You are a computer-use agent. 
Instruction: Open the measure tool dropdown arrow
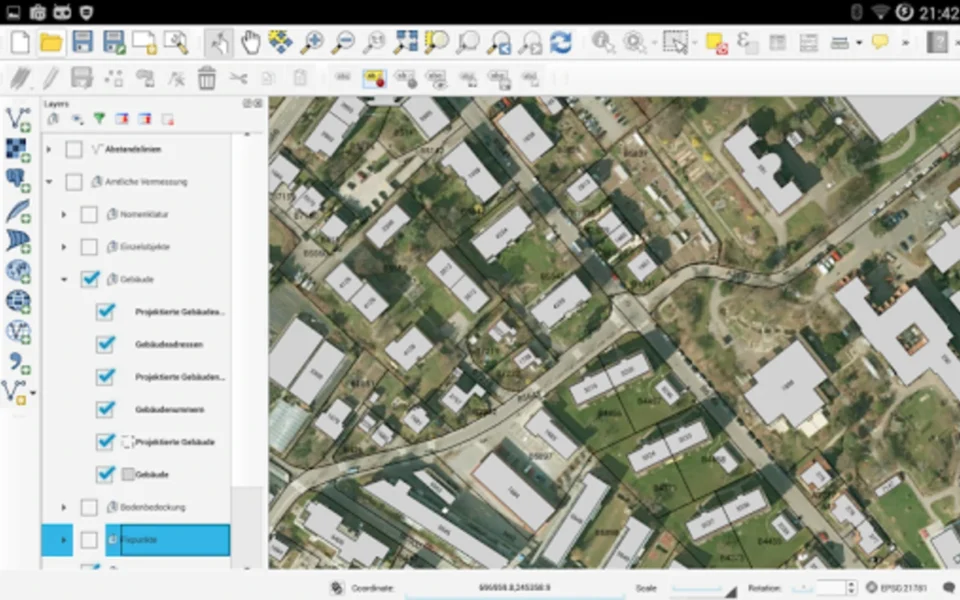click(x=859, y=43)
